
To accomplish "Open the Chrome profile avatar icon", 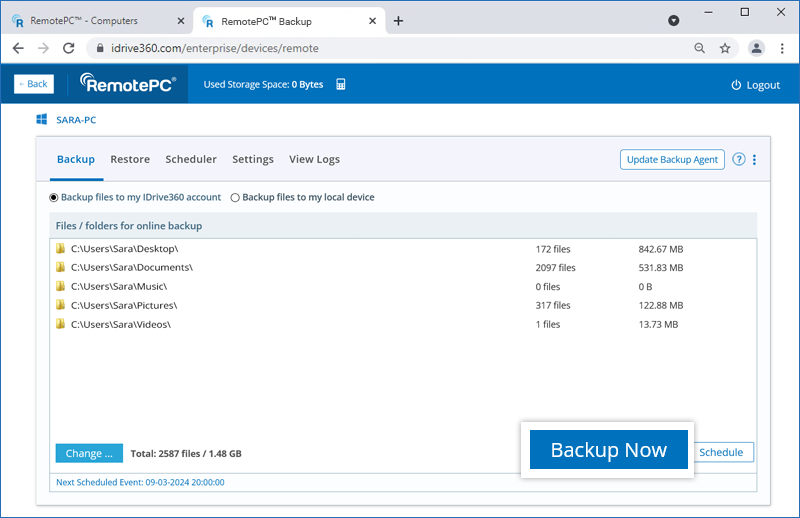I will [x=757, y=47].
